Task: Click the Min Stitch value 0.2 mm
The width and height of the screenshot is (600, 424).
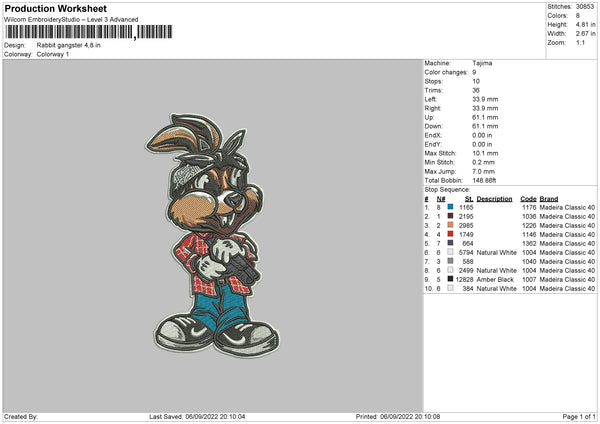Action: click(x=484, y=162)
